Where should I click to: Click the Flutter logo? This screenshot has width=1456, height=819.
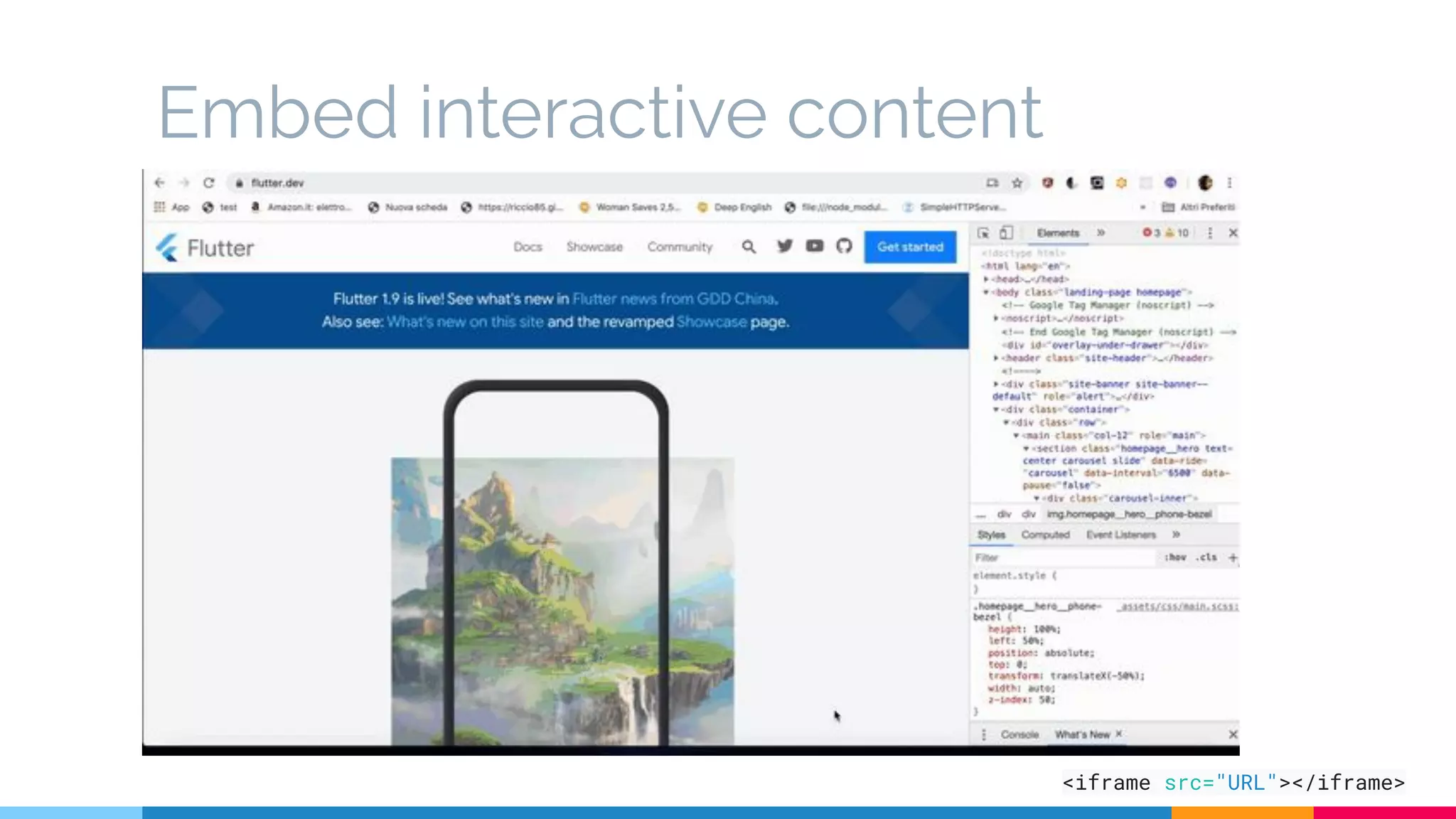(x=205, y=247)
